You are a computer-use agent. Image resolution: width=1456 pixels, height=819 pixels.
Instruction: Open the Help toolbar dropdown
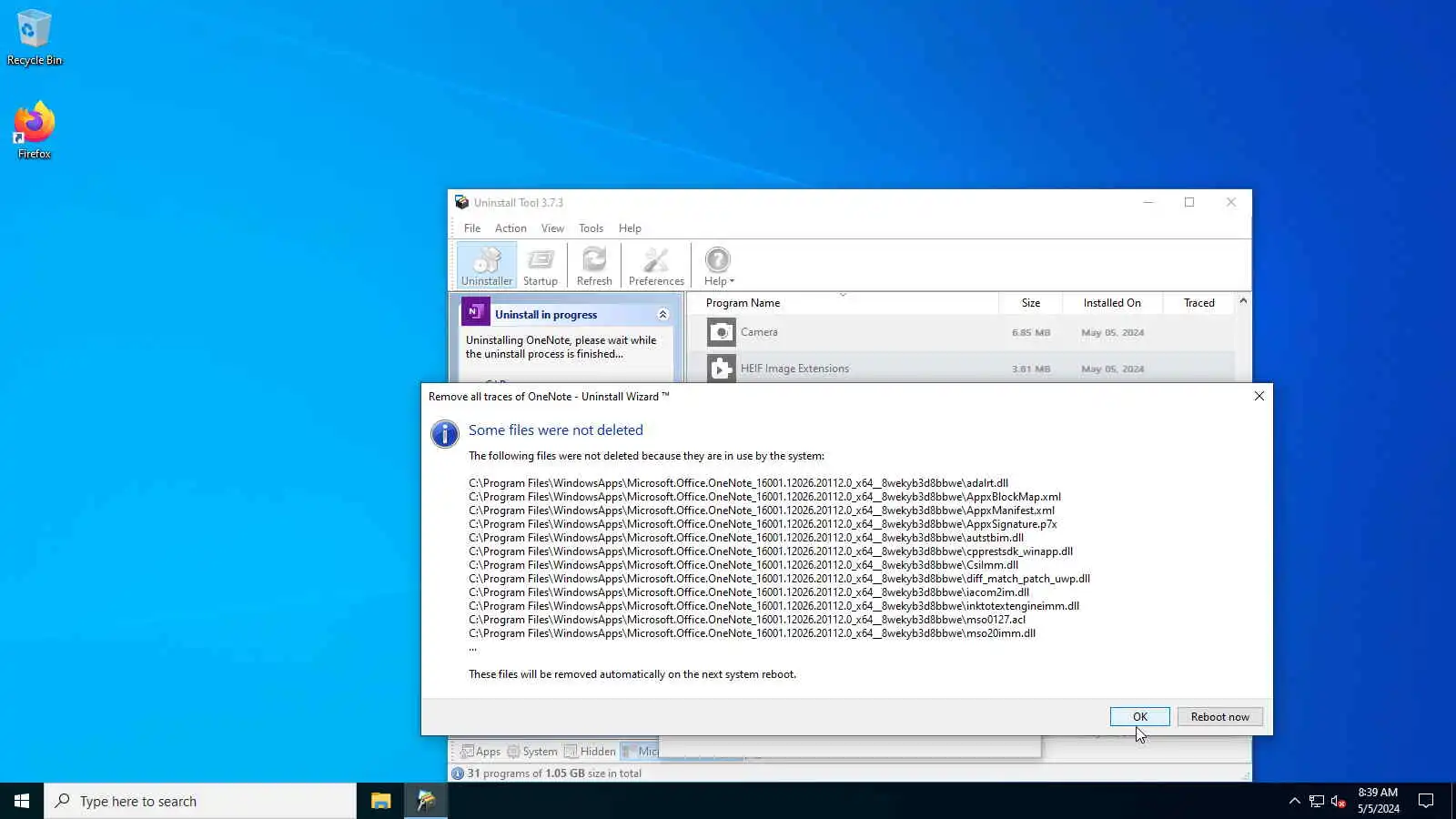pyautogui.click(x=718, y=267)
